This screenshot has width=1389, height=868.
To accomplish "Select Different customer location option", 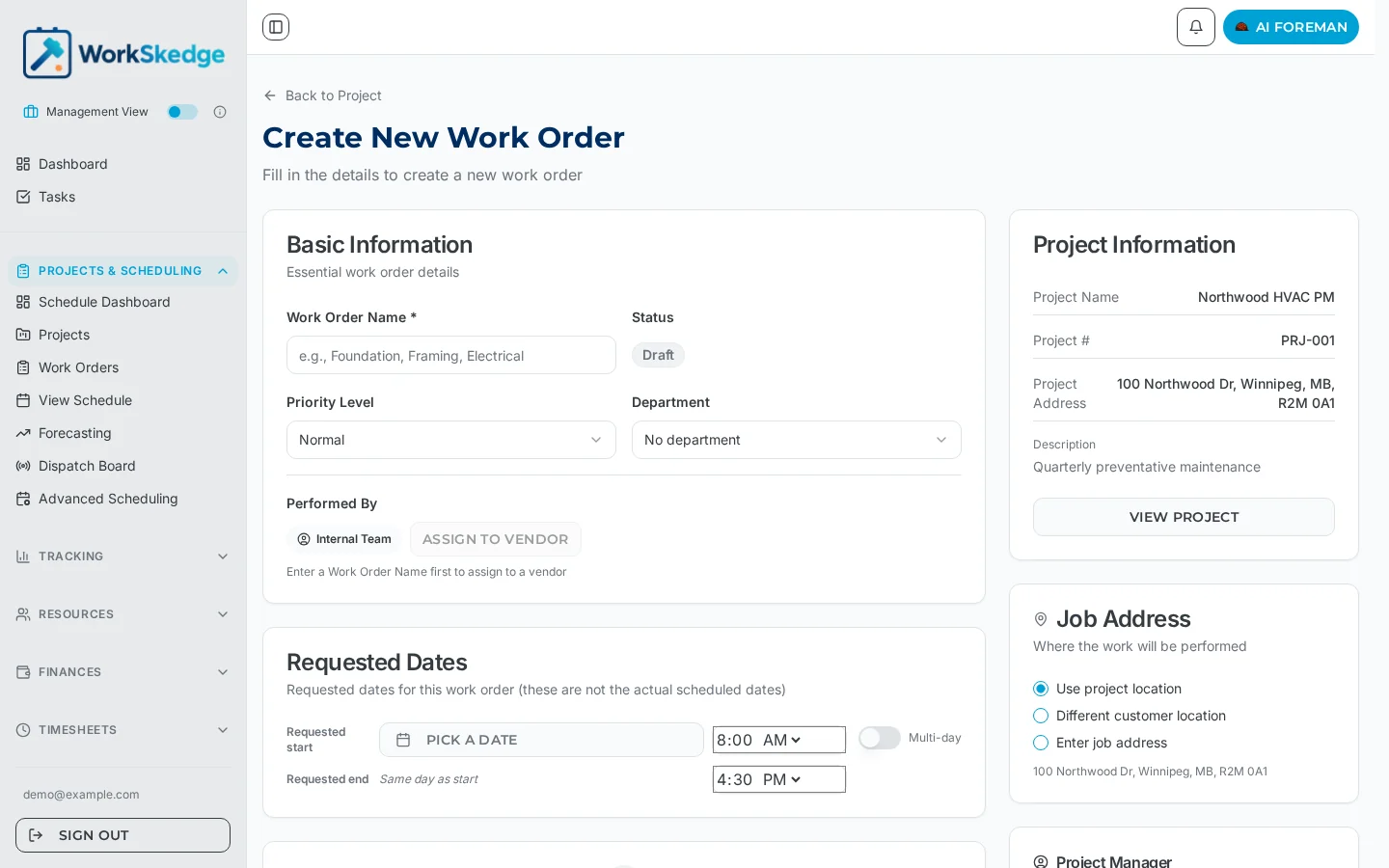I will point(1041,716).
